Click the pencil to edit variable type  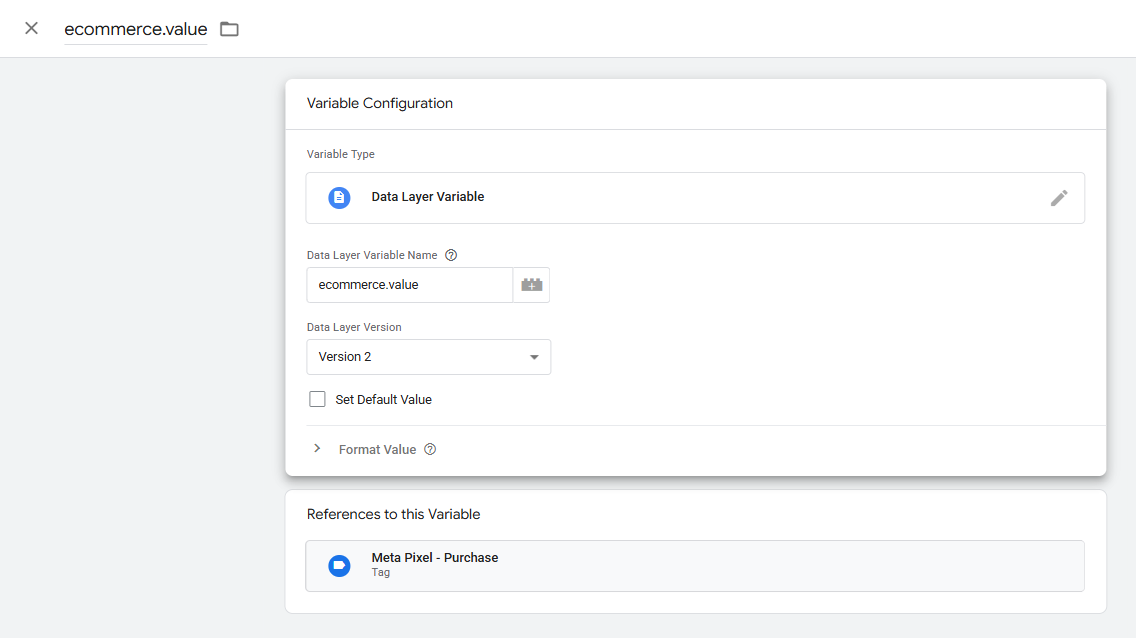point(1059,197)
